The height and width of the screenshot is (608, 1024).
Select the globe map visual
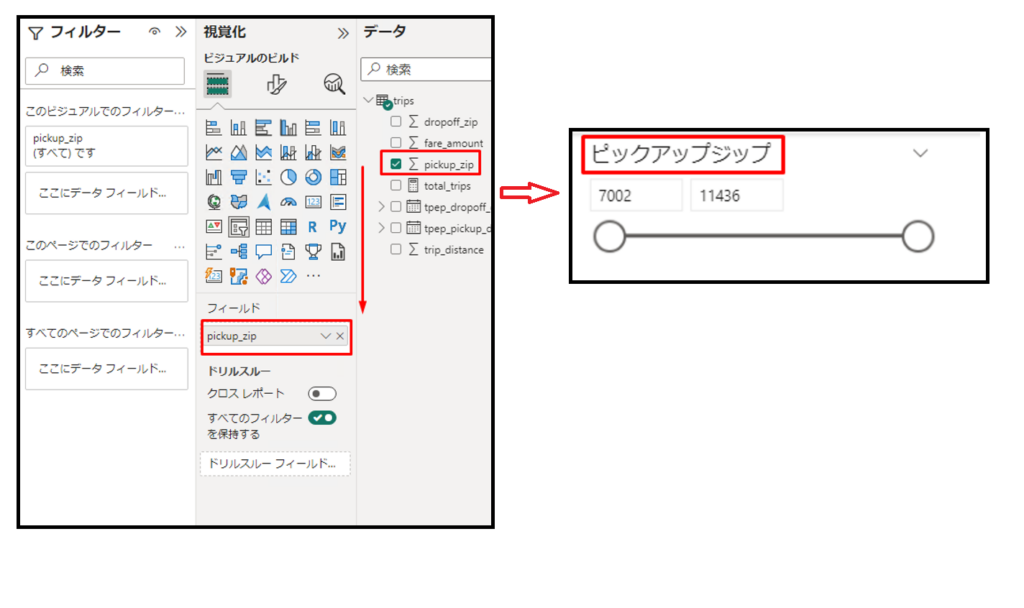[x=214, y=202]
